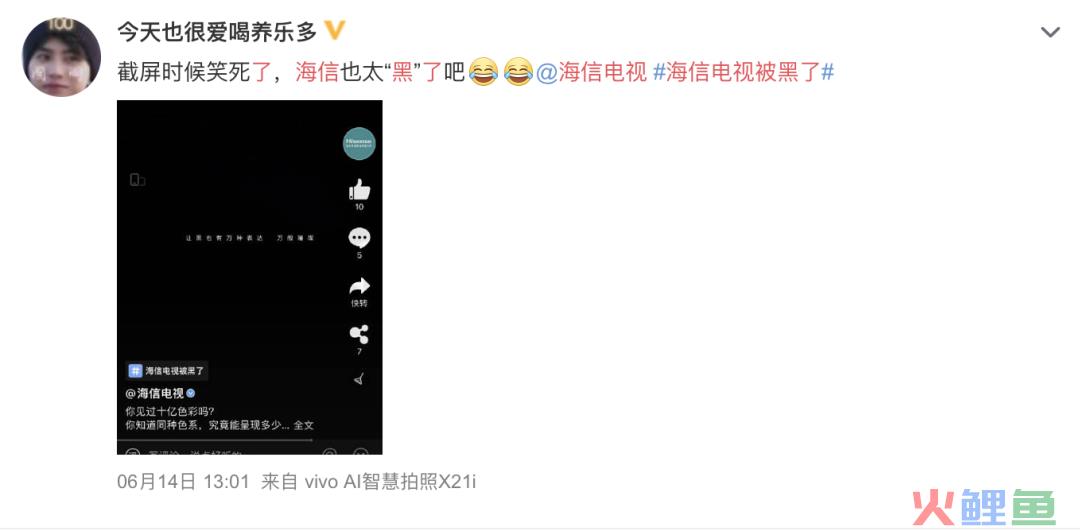The width and height of the screenshot is (1080, 531).
Task: Click the thumbs-up like icon
Action: [359, 189]
